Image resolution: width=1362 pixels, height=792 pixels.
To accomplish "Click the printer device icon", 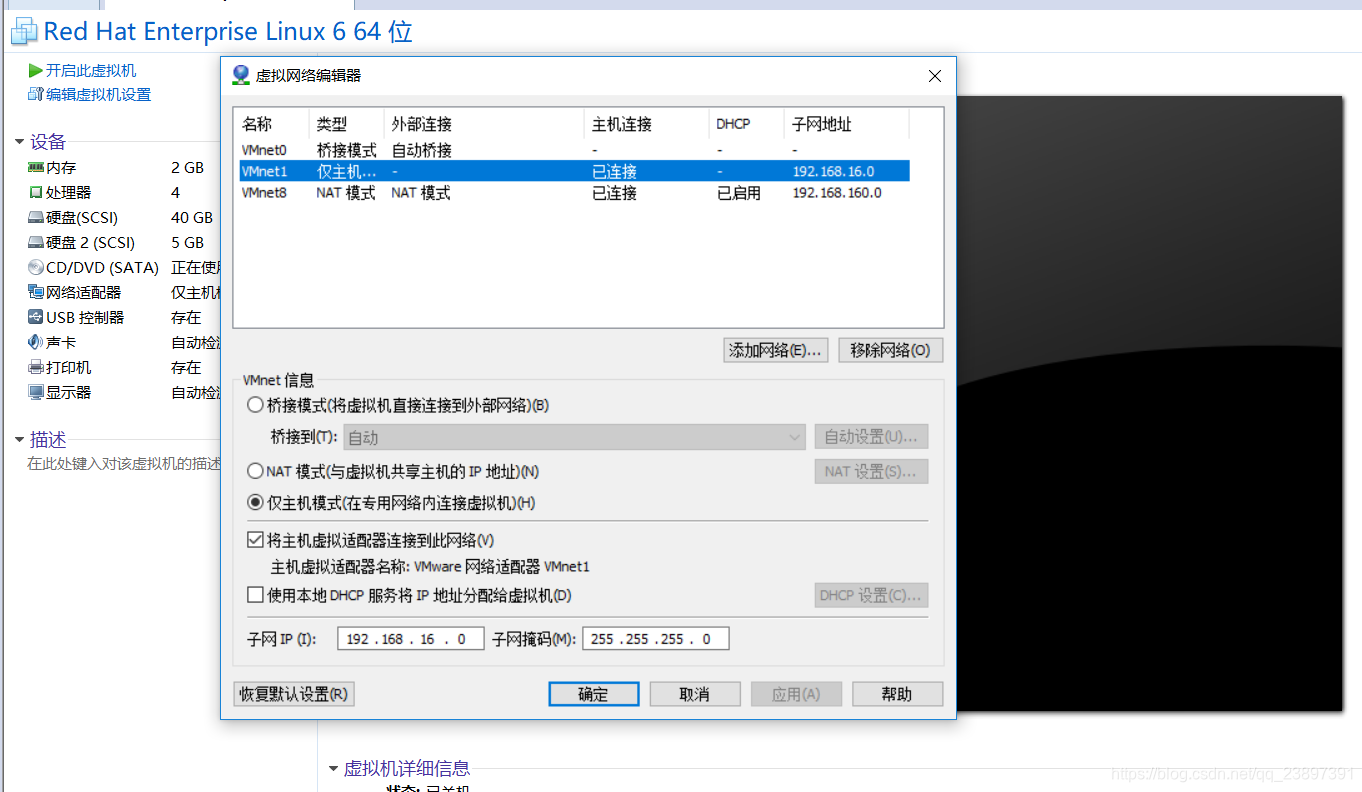I will (x=36, y=367).
